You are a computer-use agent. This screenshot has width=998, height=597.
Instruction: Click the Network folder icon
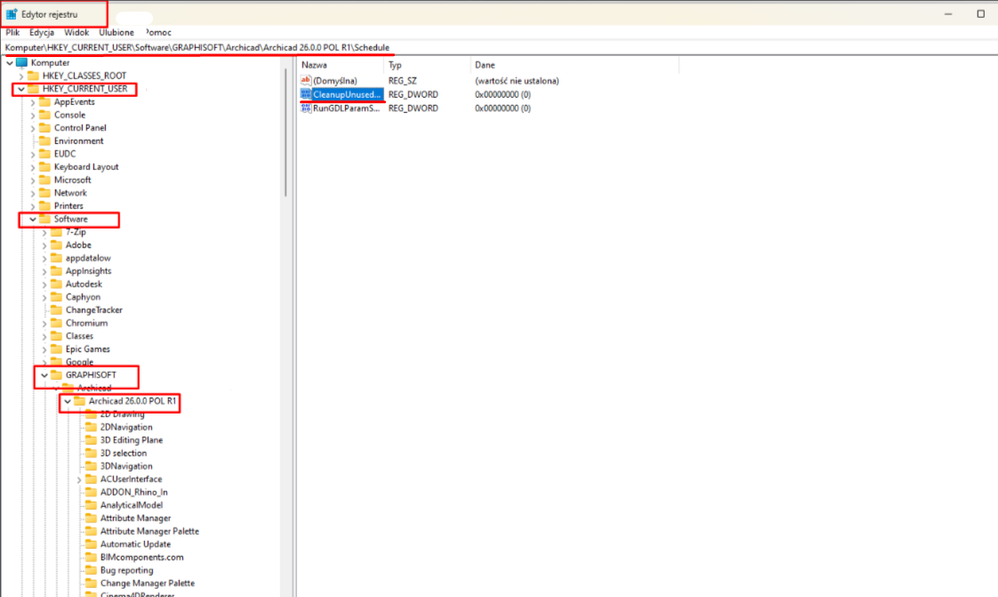[45, 193]
